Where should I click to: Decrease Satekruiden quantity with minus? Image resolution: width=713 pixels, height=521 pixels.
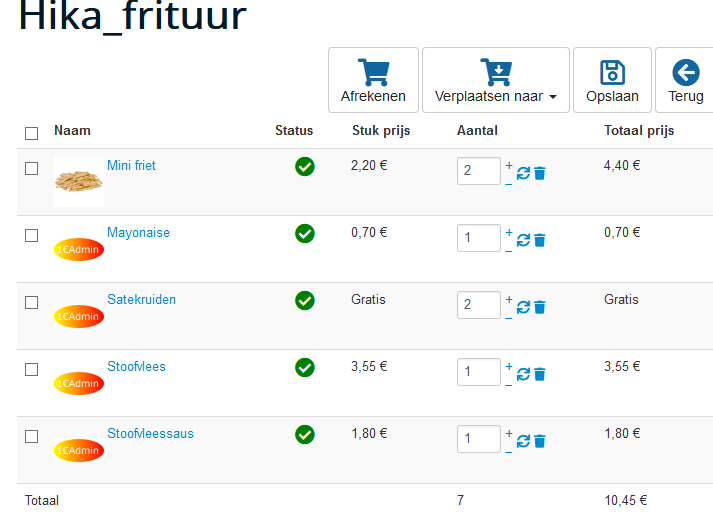tap(508, 317)
